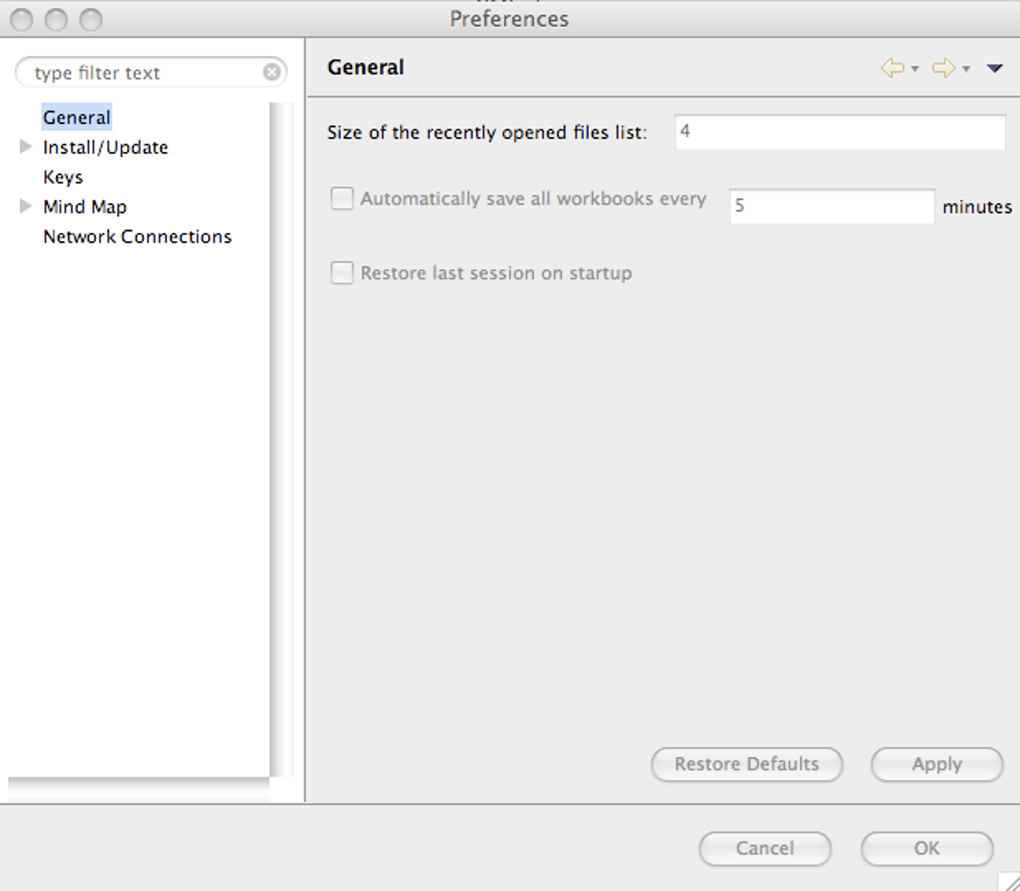This screenshot has width=1020, height=891.
Task: Open the preferences view menu triangle
Action: pyautogui.click(x=994, y=69)
